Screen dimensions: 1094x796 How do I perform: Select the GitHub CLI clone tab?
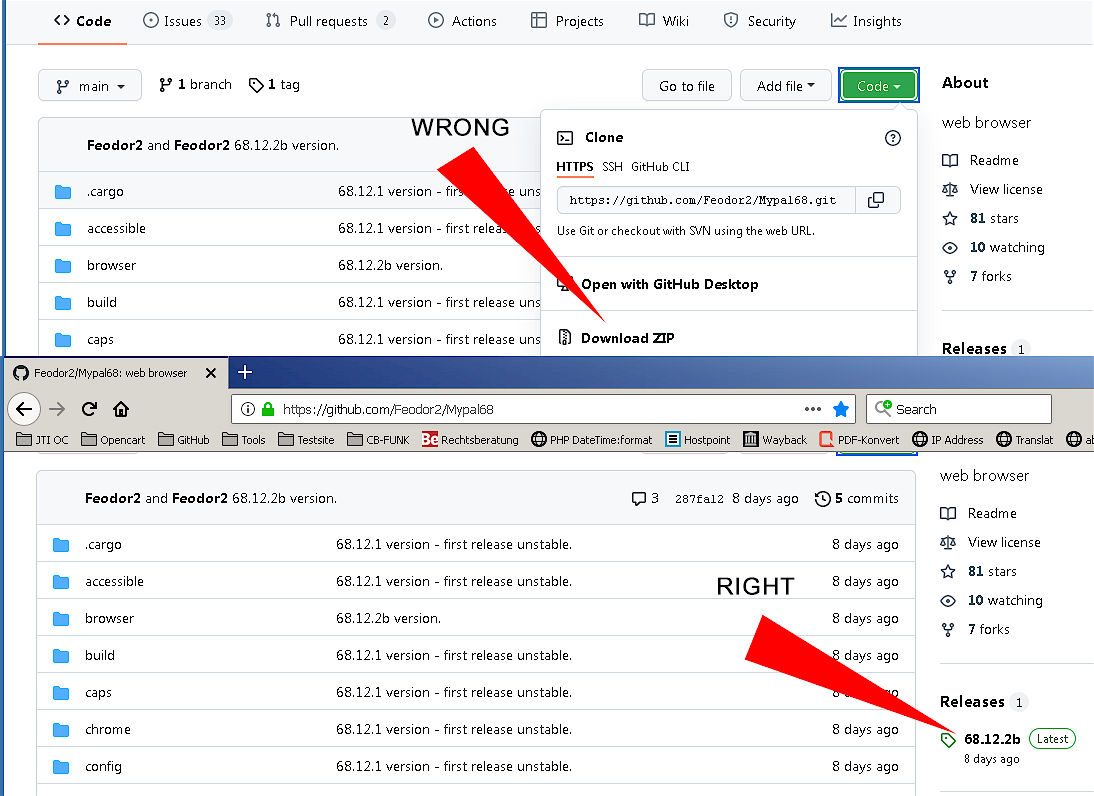coord(660,167)
